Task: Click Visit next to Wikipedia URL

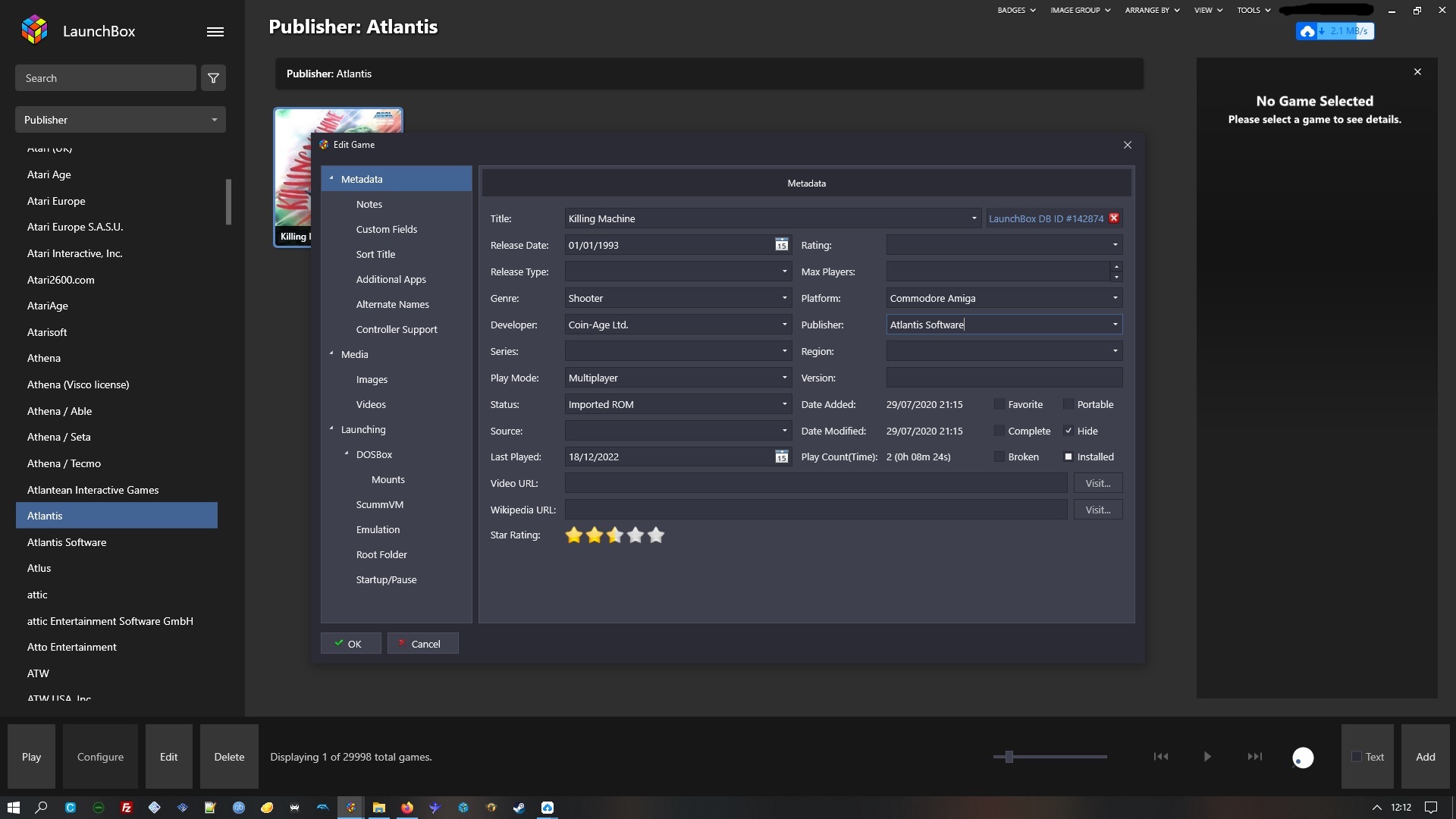Action: click(x=1098, y=510)
